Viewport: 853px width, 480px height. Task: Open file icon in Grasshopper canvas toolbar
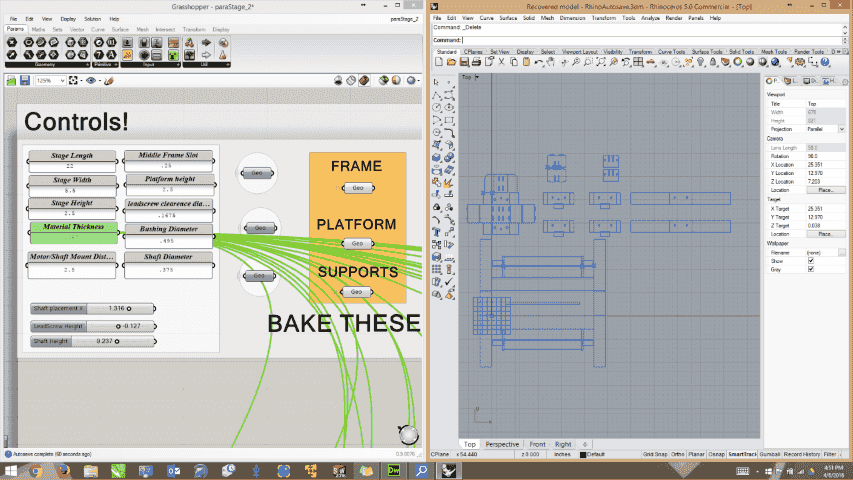point(11,81)
